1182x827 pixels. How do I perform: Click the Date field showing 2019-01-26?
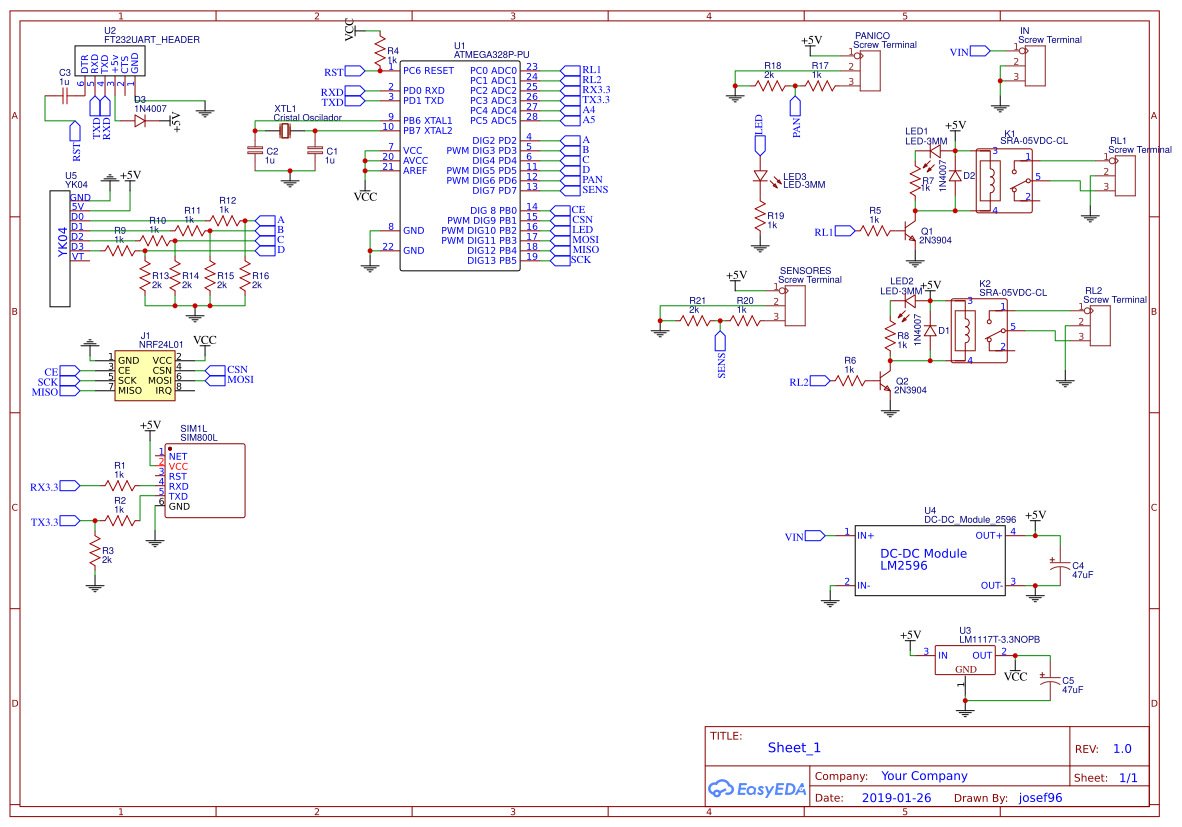coord(895,797)
